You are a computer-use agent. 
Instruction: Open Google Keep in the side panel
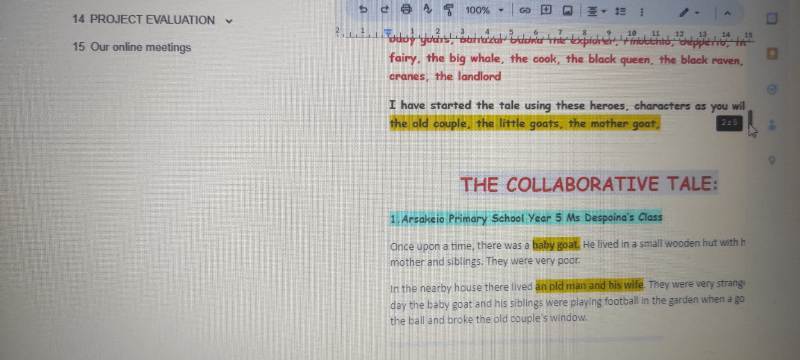(772, 54)
